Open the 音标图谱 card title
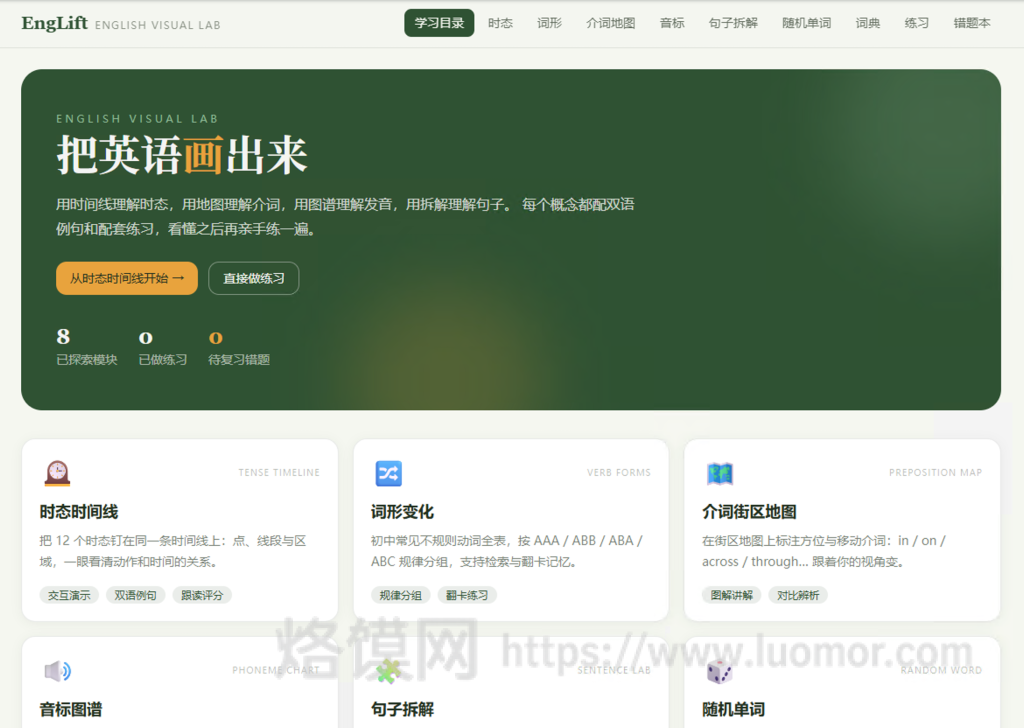The height and width of the screenshot is (728, 1024). (71, 710)
